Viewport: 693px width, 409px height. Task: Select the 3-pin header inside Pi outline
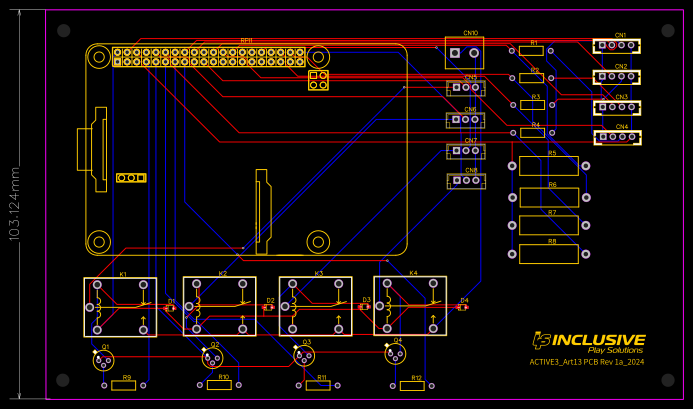coord(131,178)
